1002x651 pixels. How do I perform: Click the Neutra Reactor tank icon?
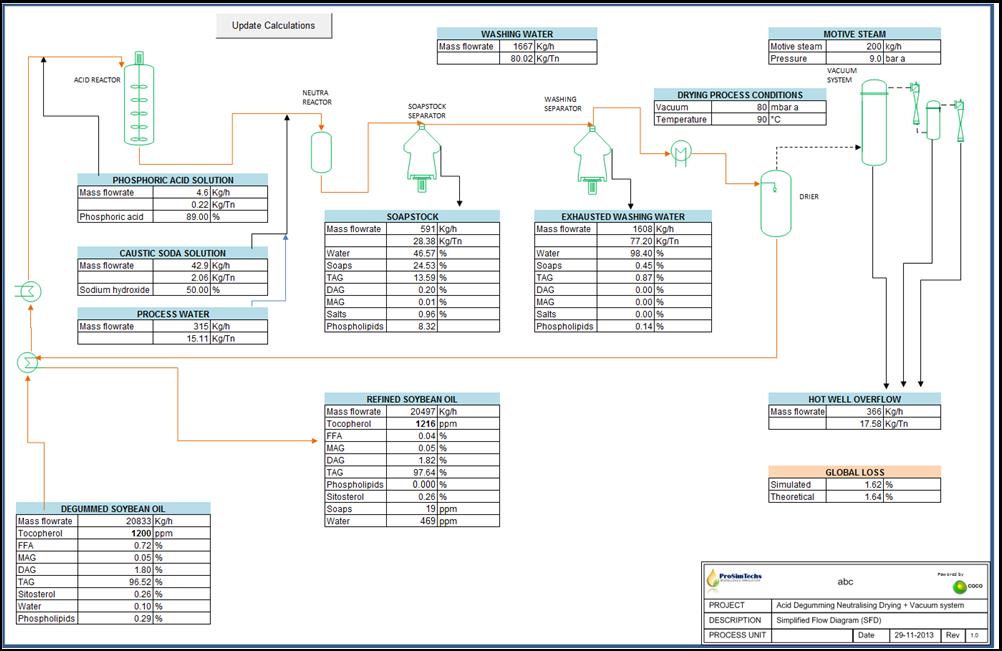click(x=321, y=151)
